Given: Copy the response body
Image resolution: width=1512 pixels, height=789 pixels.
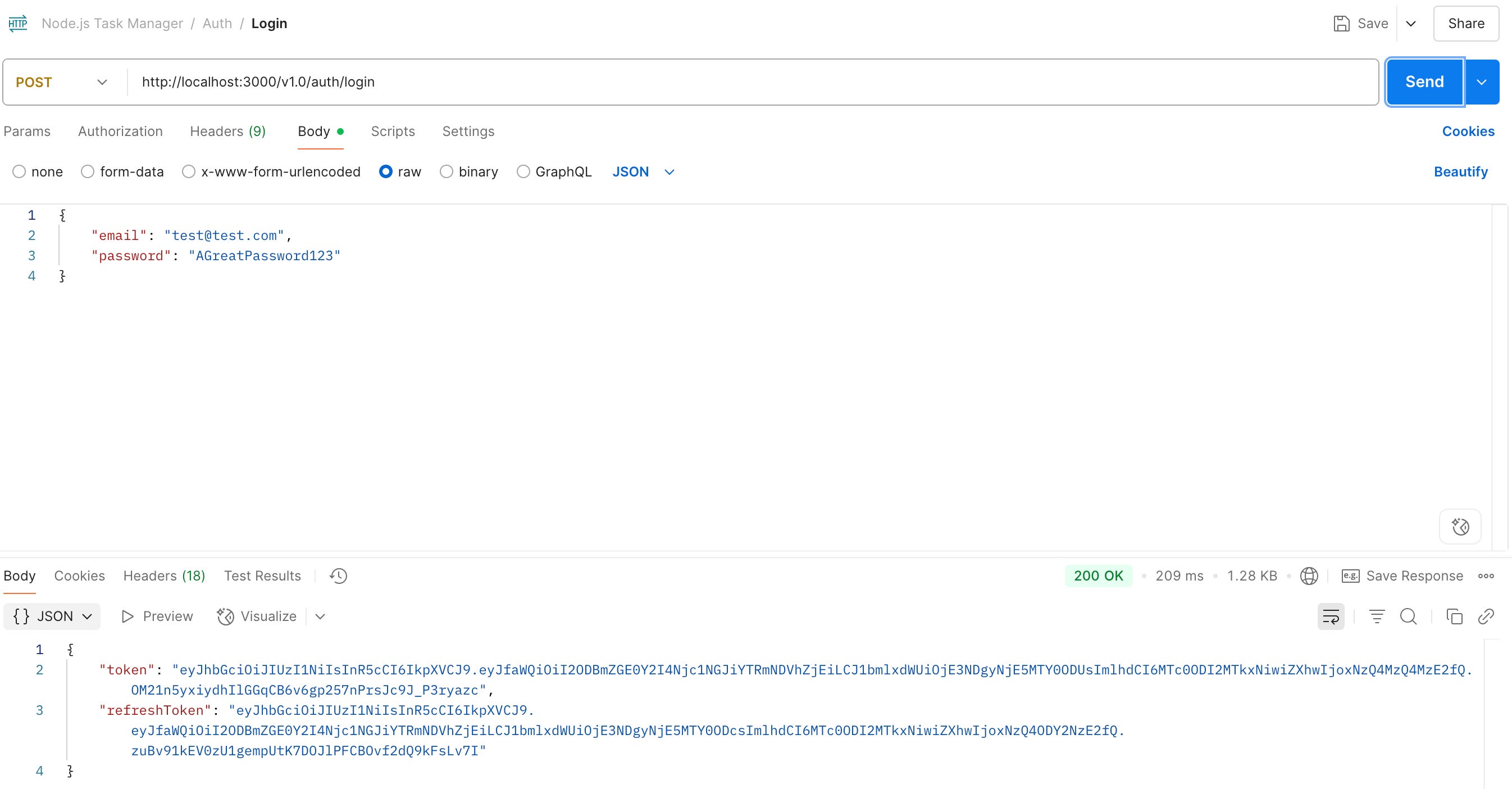Looking at the screenshot, I should click(1455, 616).
